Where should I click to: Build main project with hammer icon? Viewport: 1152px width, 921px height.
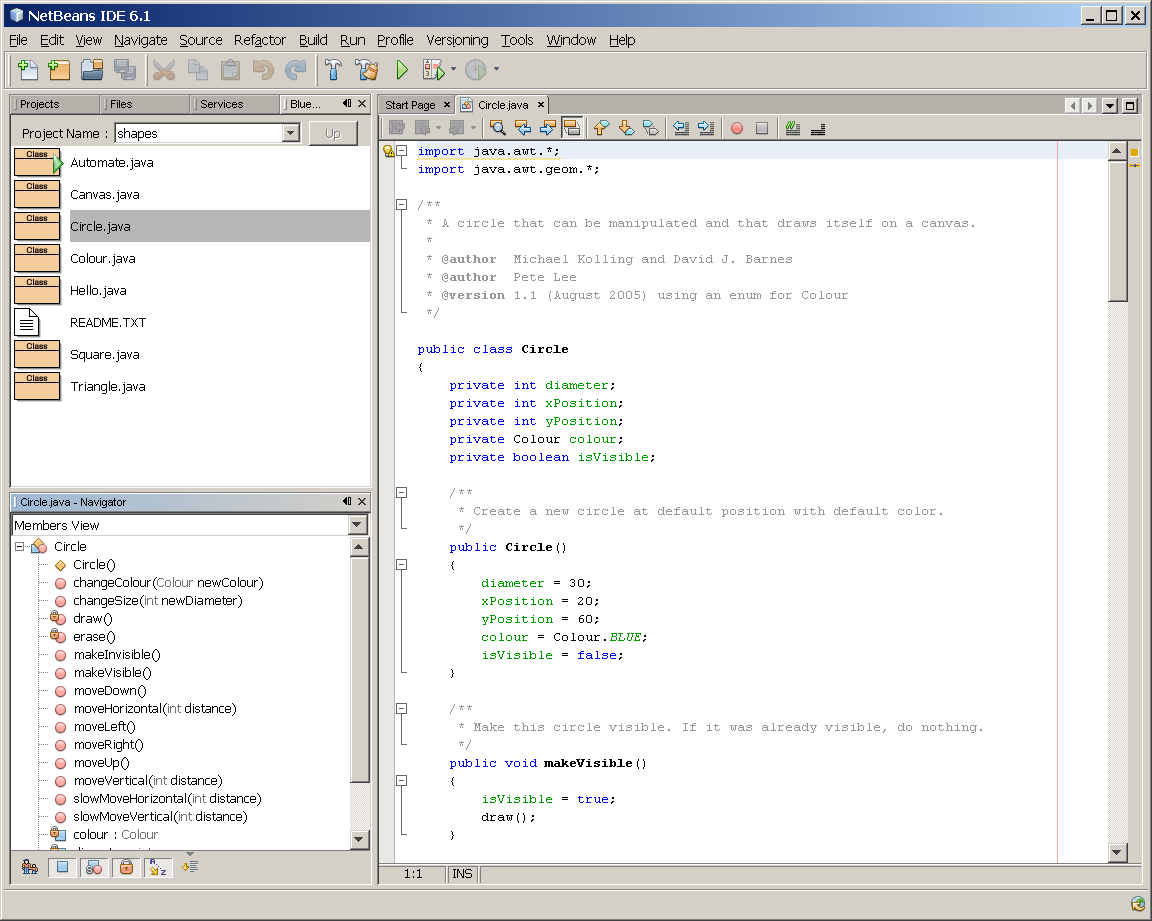333,70
